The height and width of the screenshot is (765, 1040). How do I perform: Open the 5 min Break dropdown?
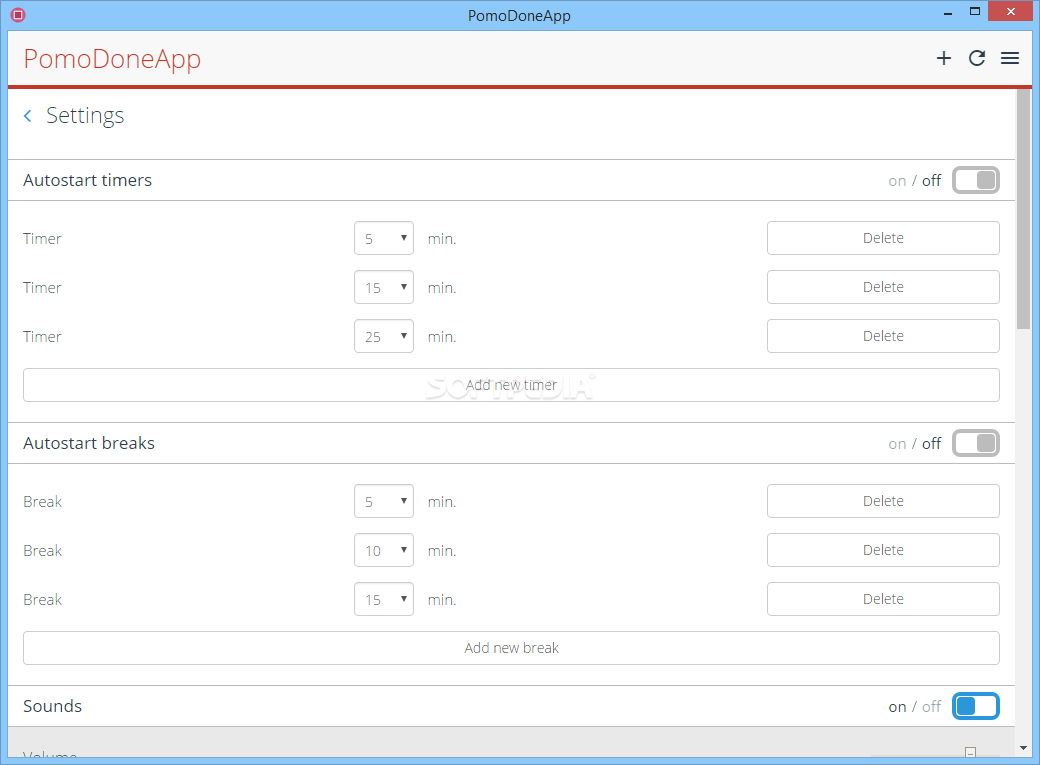click(384, 501)
